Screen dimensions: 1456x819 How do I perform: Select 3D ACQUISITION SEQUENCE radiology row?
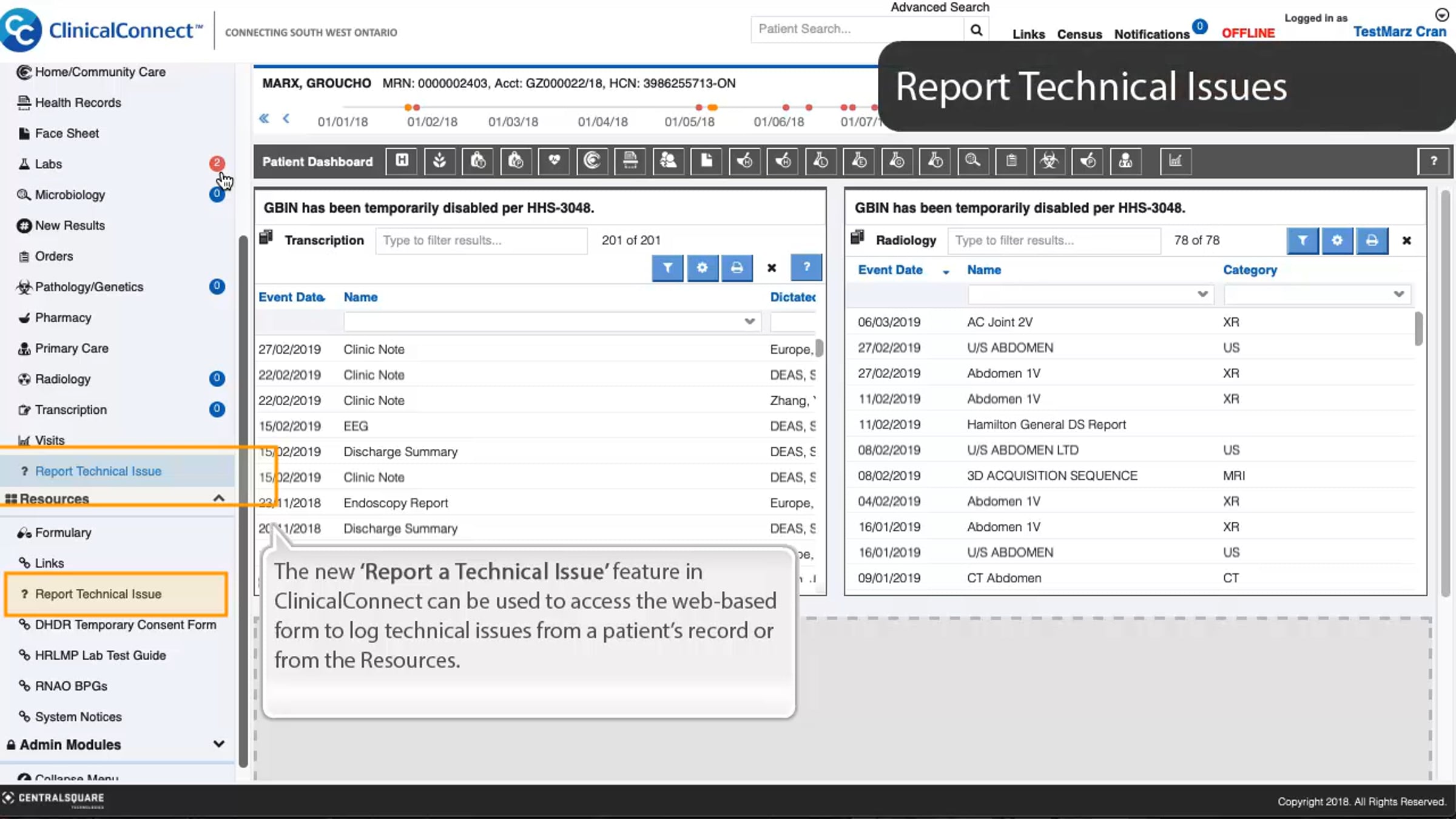pos(1130,476)
